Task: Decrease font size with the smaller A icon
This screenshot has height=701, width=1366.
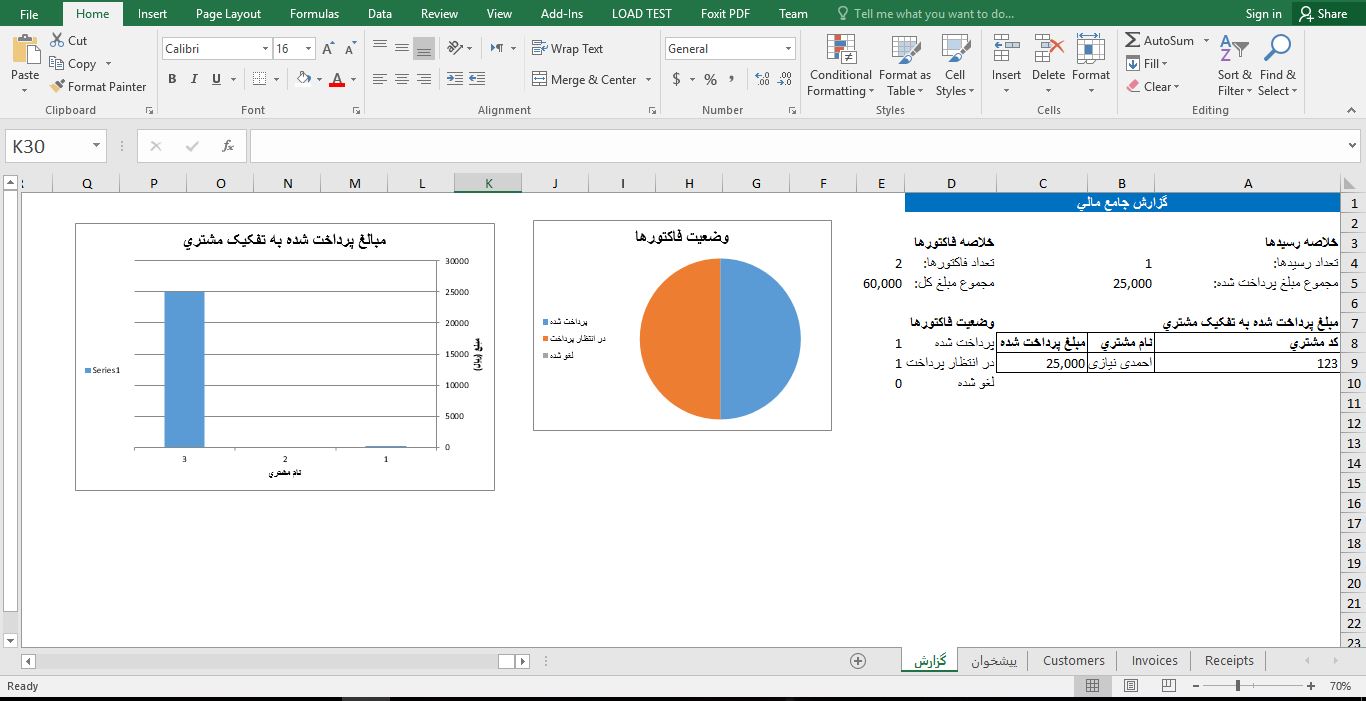Action: tap(350, 48)
